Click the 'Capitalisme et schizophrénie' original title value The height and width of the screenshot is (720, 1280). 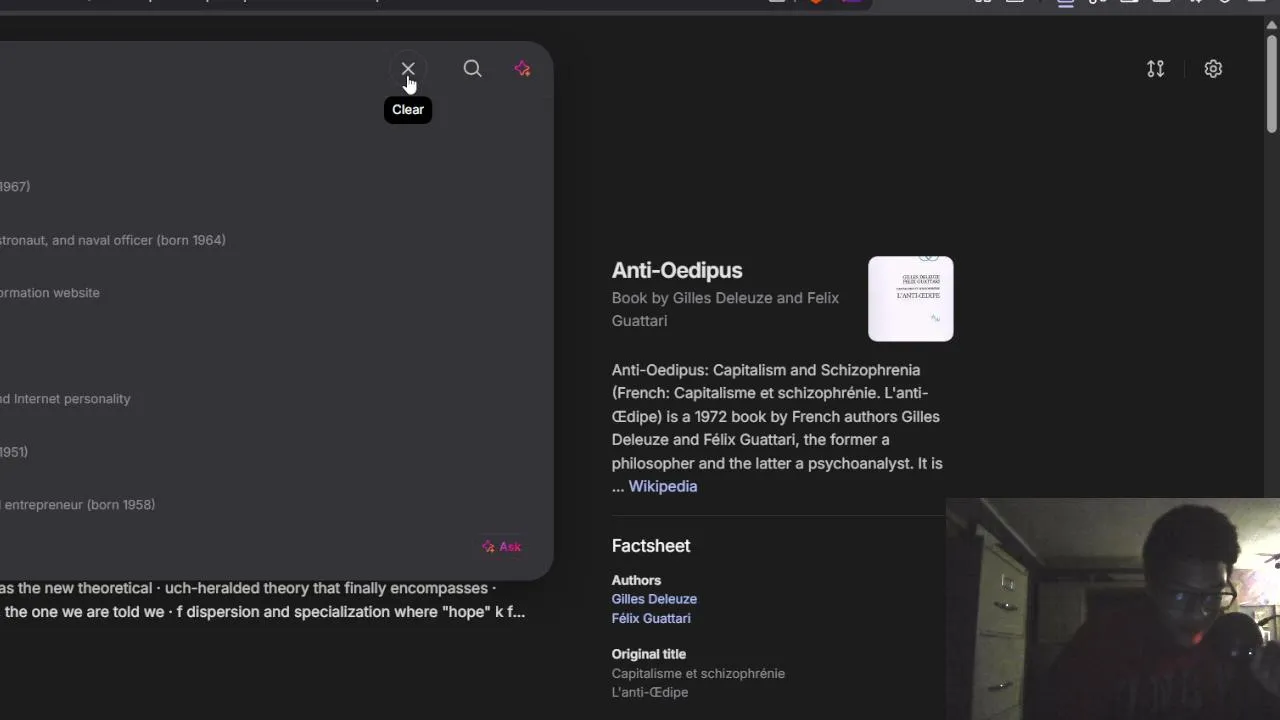pyautogui.click(x=698, y=674)
